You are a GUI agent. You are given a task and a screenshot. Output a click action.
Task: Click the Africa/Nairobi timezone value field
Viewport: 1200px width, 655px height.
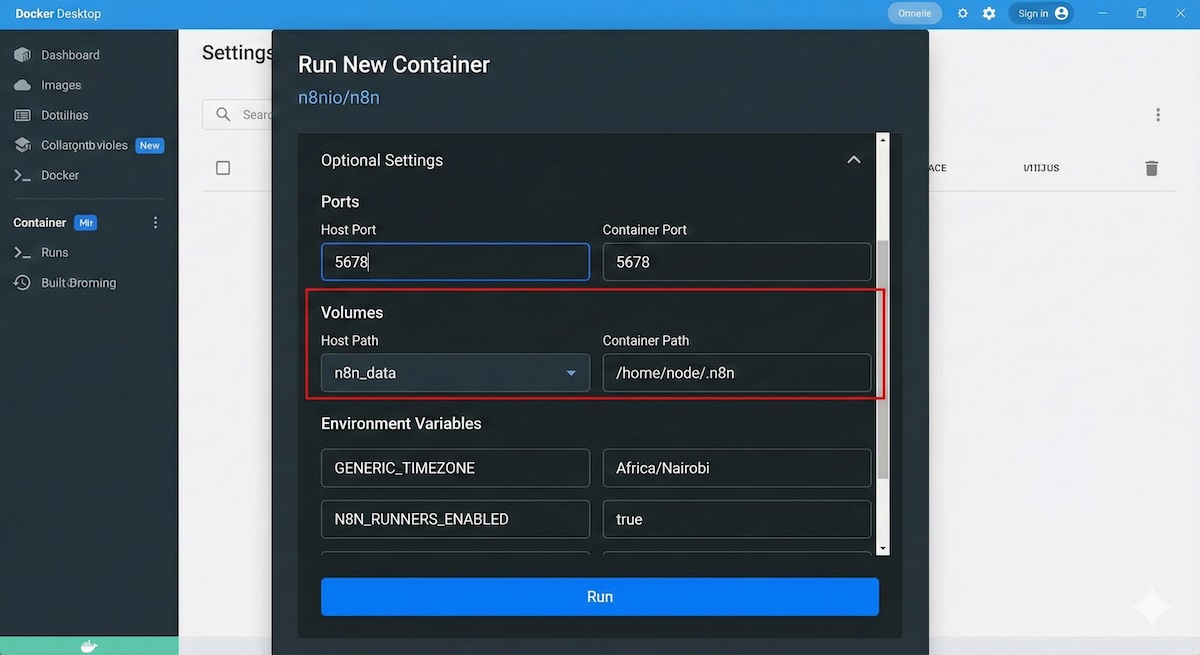point(736,468)
